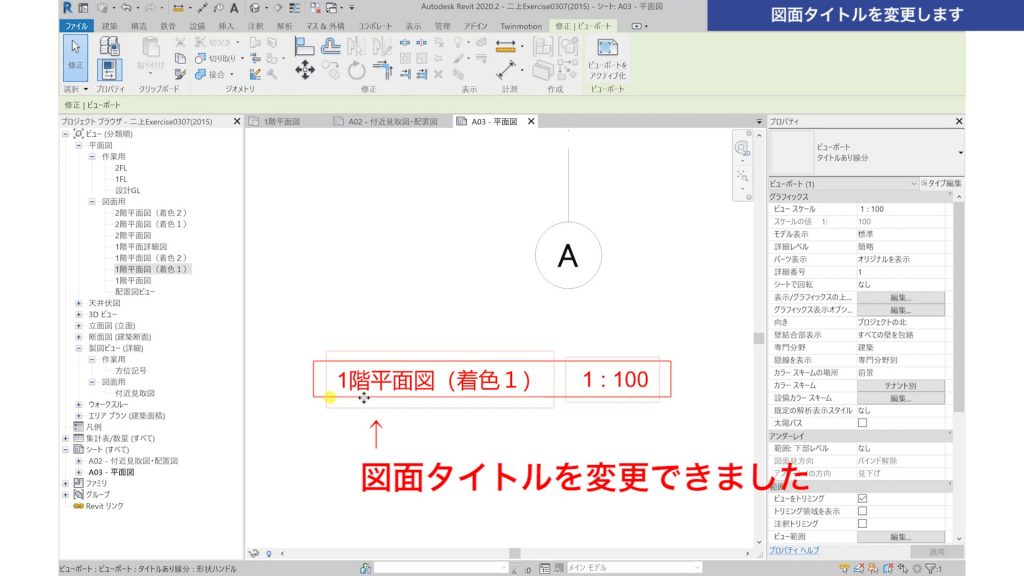Viewport: 1024px width, 576px height.
Task: Activate the 結合 (Join) tool
Action: pyautogui.click(x=200, y=75)
